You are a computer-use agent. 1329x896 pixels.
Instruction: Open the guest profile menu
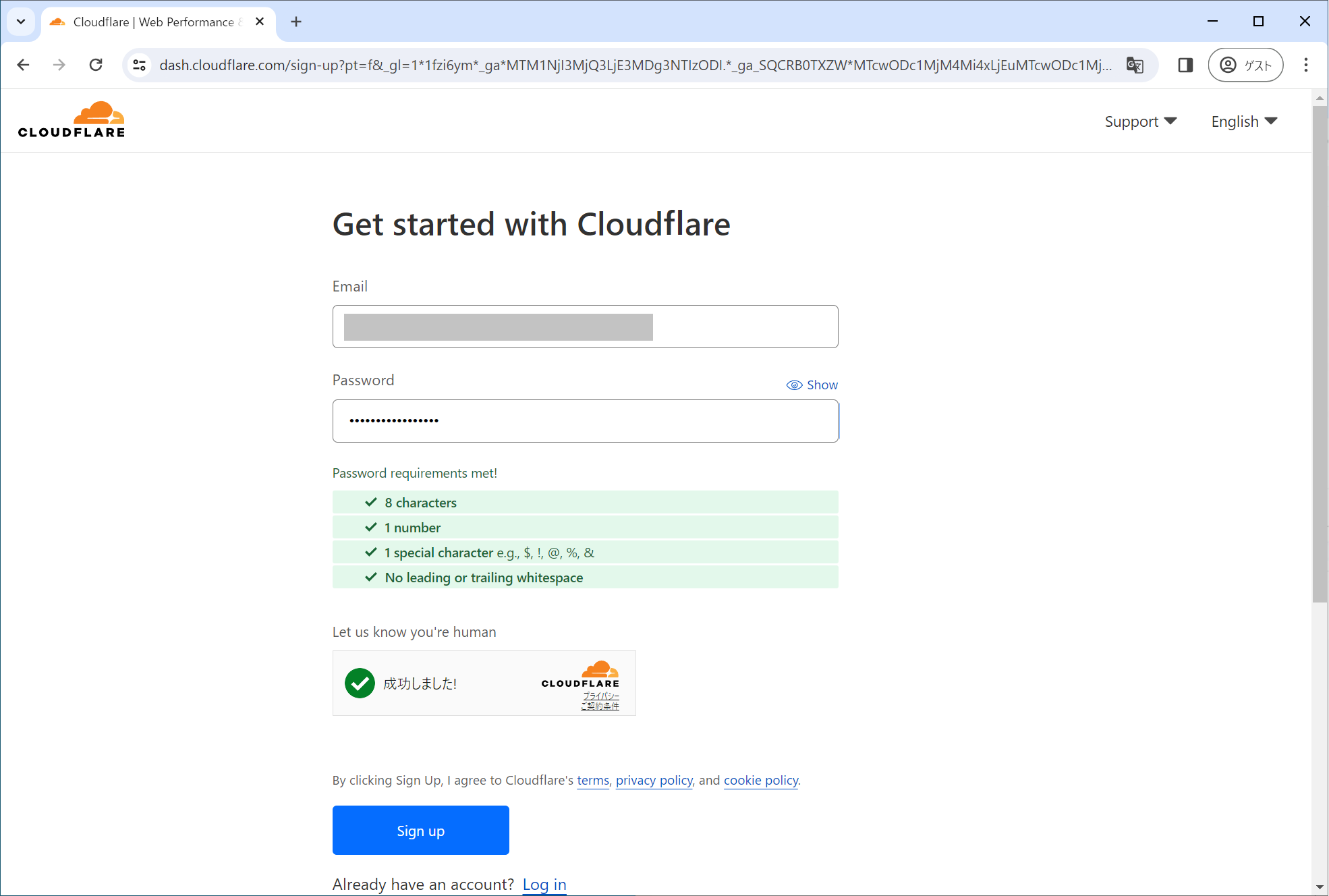point(1245,65)
